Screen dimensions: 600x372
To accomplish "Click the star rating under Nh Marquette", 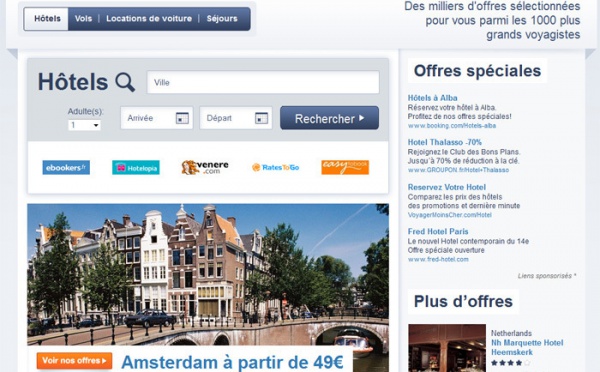I will 510,362.
